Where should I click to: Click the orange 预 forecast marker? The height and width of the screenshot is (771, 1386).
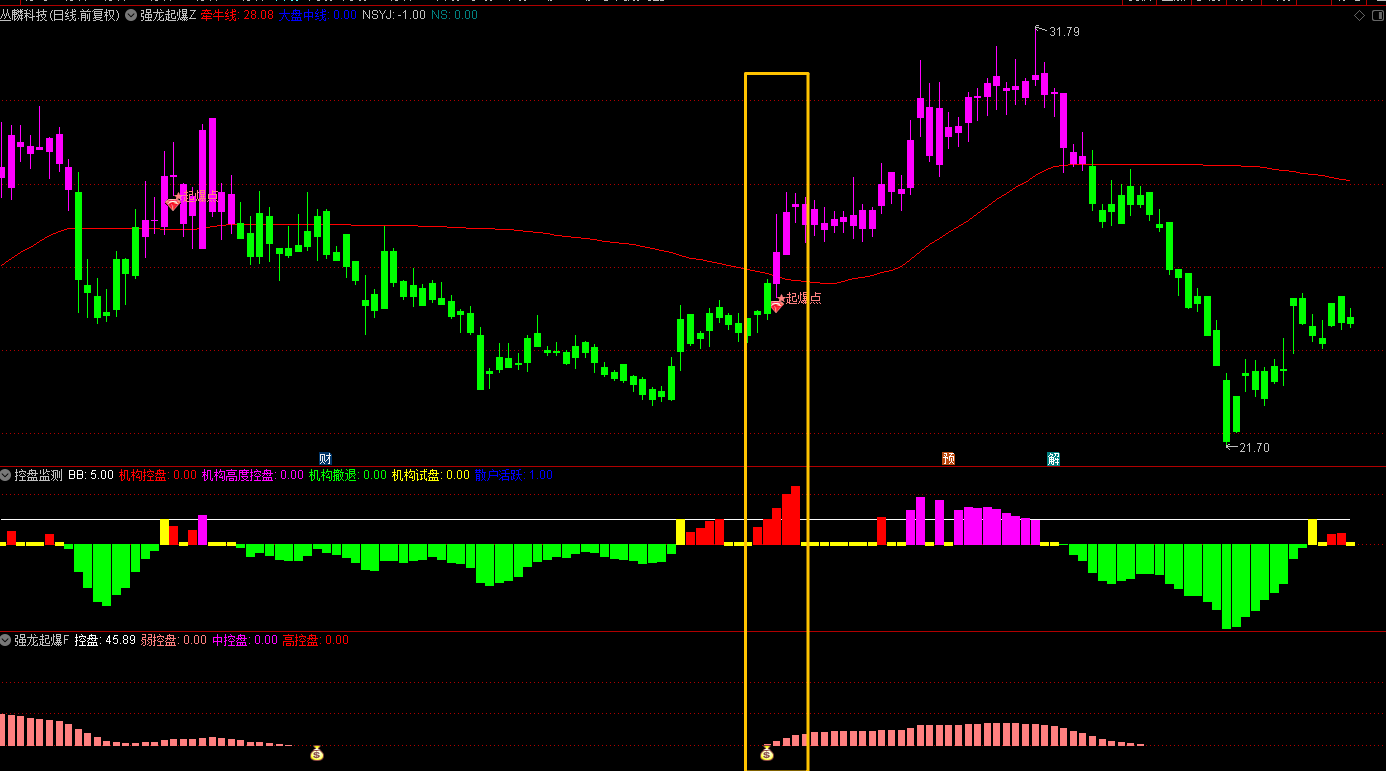[x=948, y=459]
